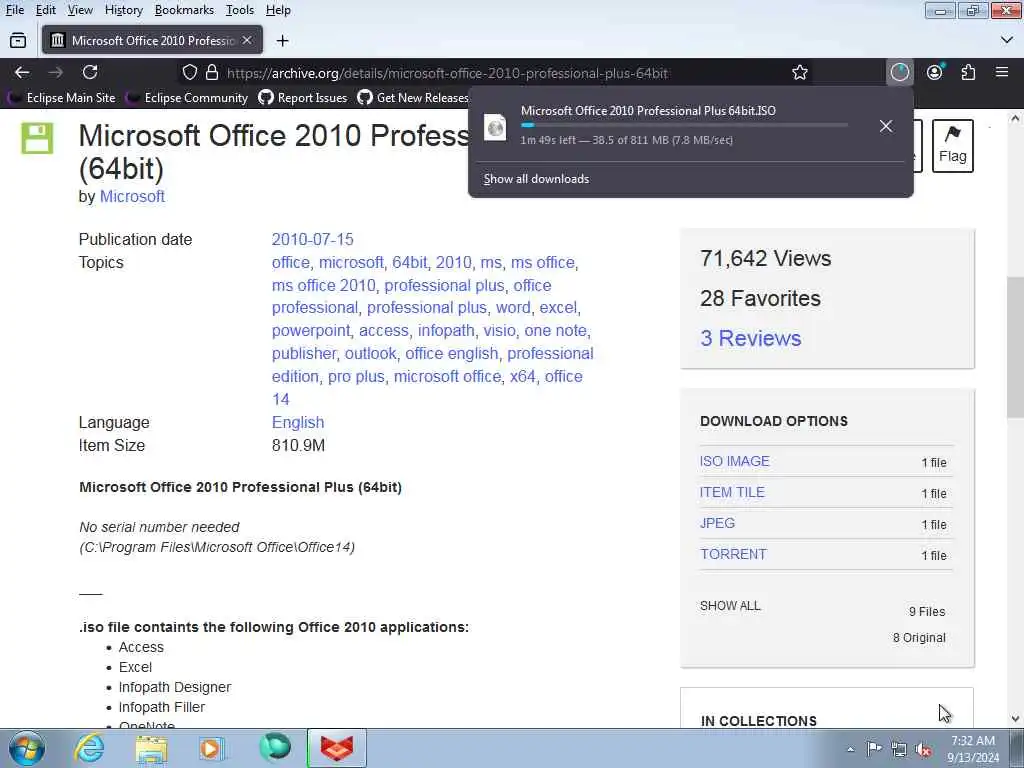Dismiss the download entry with the X
1024x768 pixels.
[x=886, y=126]
